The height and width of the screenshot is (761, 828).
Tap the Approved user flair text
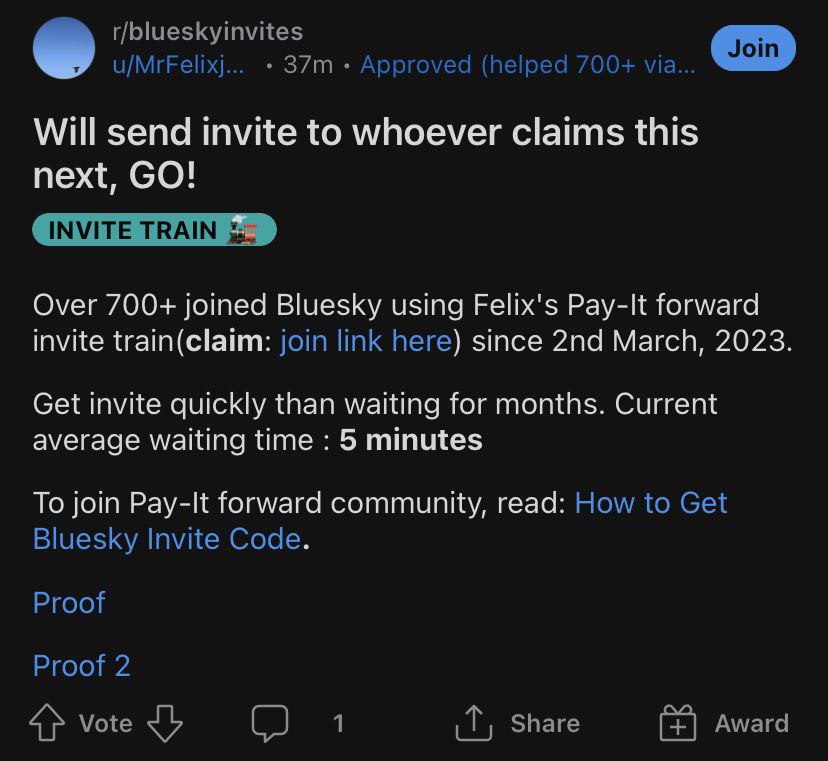526,65
